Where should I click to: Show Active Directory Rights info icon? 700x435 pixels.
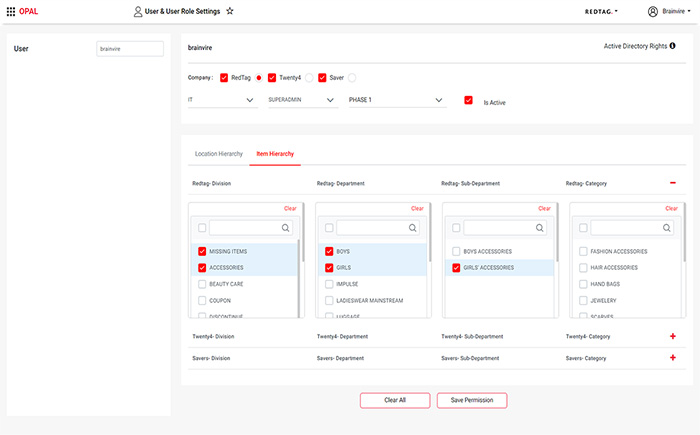672,46
